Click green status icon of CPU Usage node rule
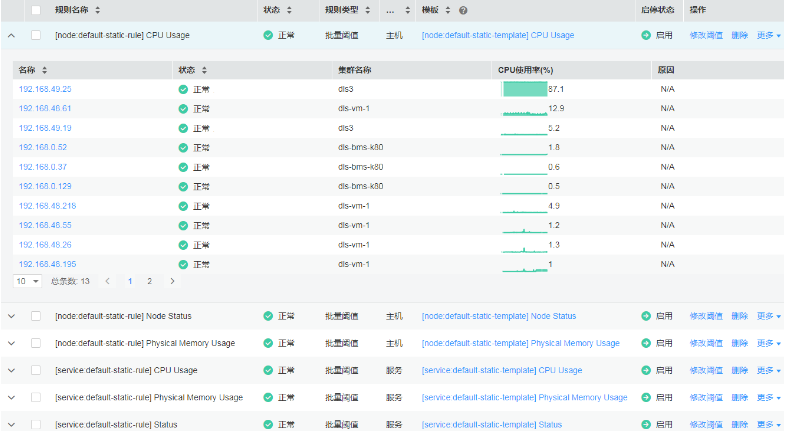Viewport: 788px width, 431px height. tap(268, 35)
